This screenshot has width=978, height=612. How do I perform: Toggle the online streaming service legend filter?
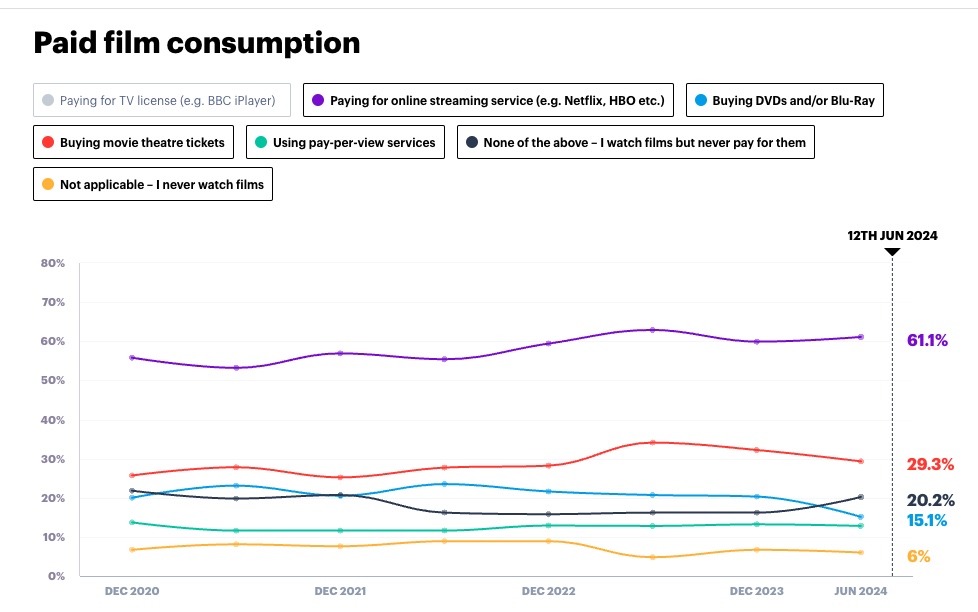tap(488, 101)
